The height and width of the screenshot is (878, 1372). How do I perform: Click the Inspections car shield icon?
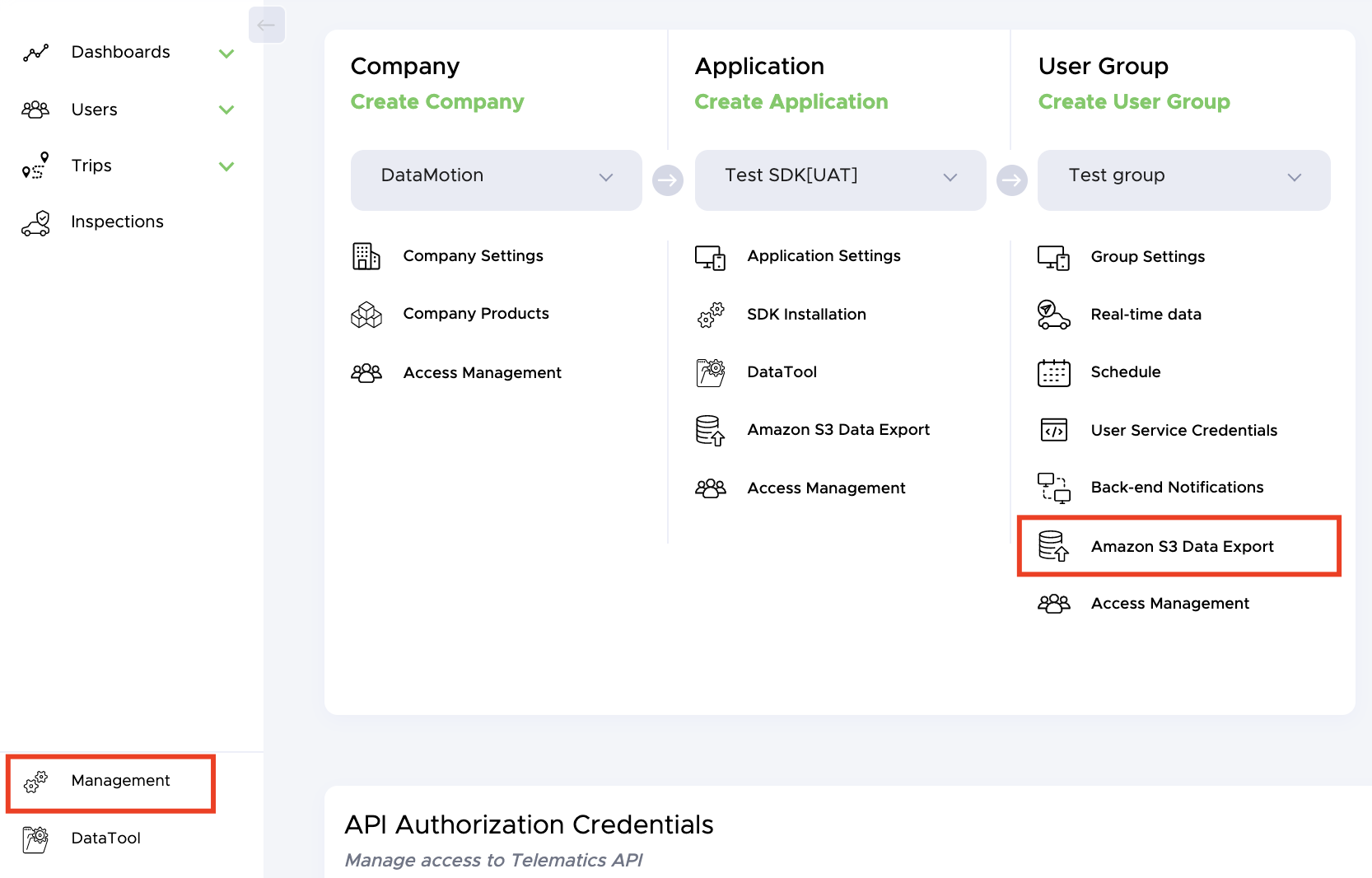point(35,222)
